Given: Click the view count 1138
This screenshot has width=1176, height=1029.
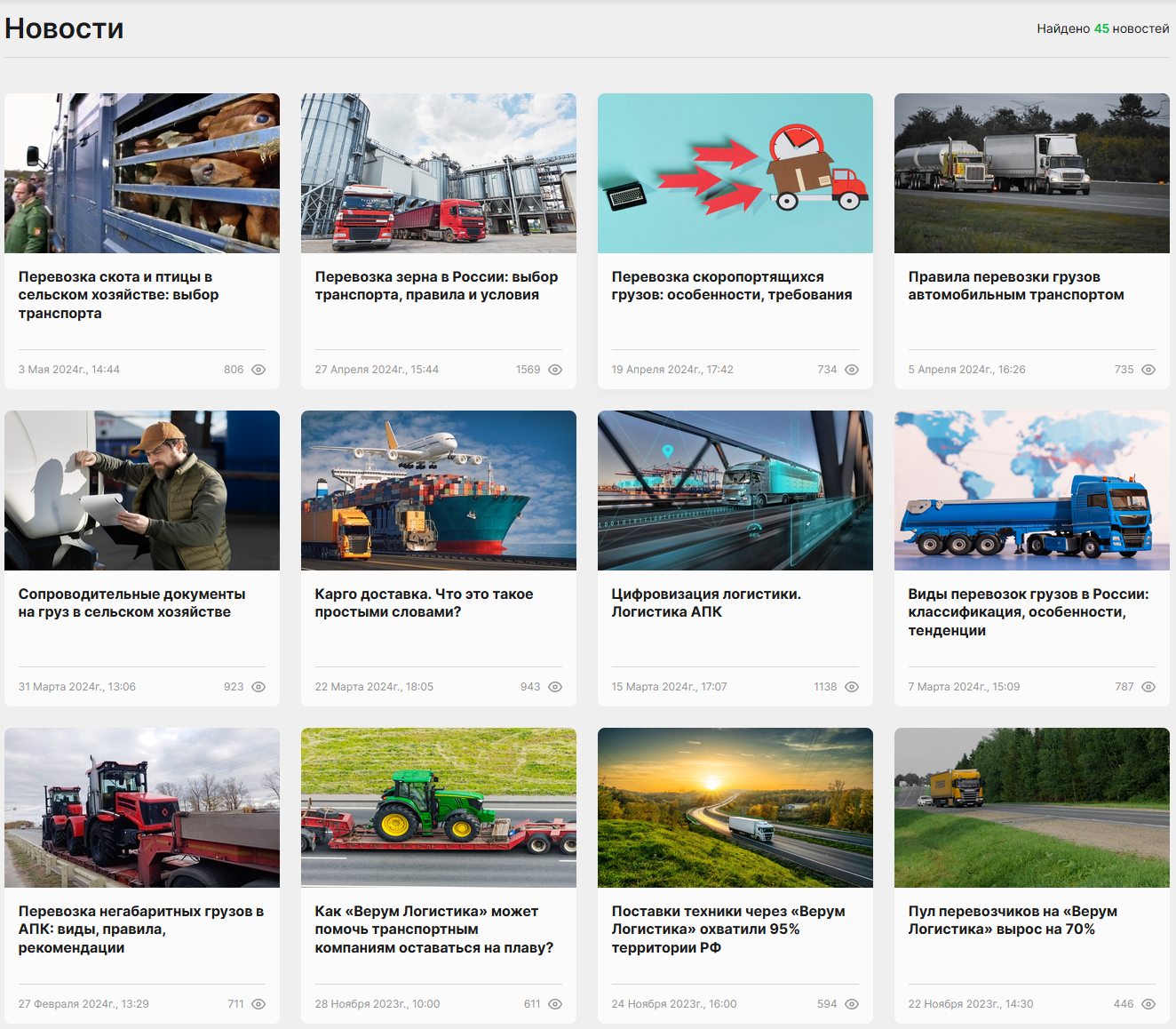Looking at the screenshot, I should coord(825,687).
